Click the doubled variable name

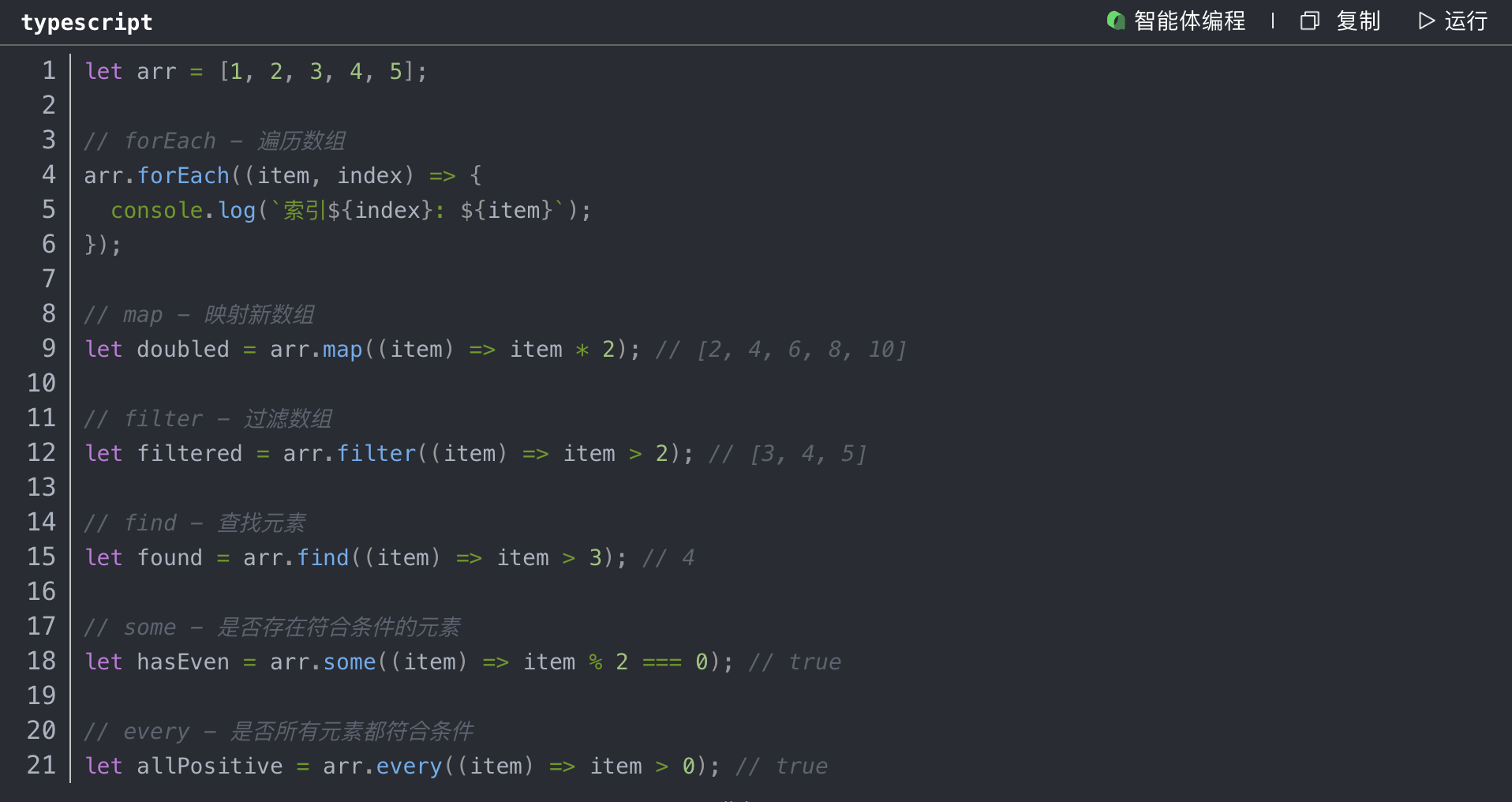[x=183, y=349]
